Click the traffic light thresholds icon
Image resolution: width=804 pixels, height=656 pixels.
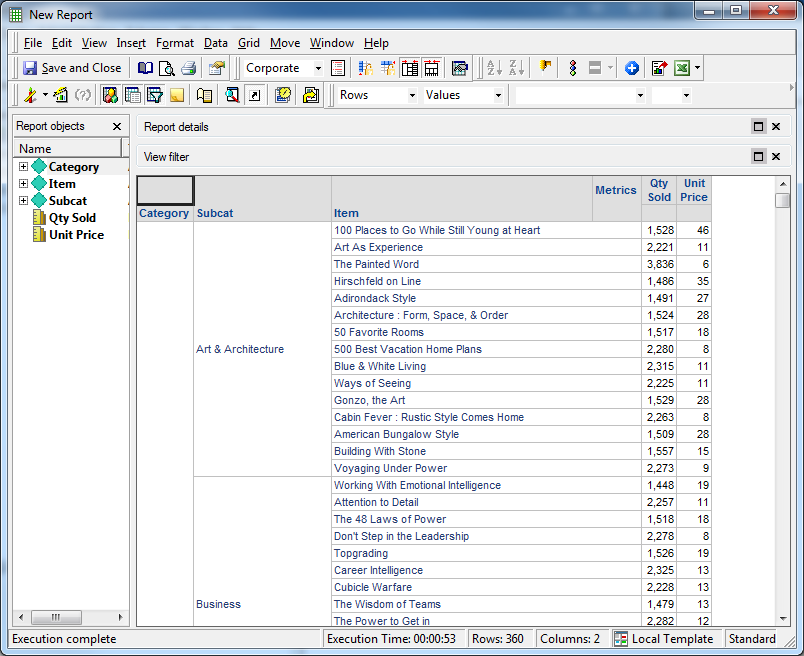point(573,68)
